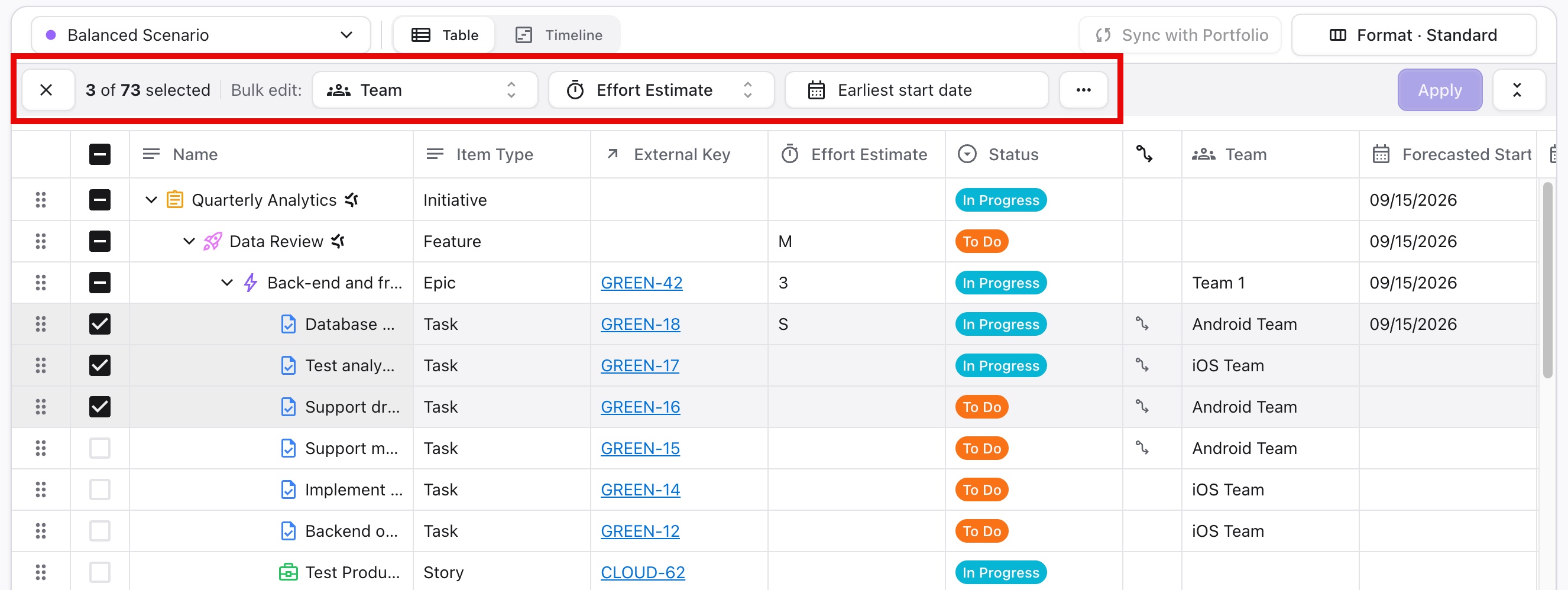Click dependency icon in GREEN-16 row

pyautogui.click(x=1142, y=407)
